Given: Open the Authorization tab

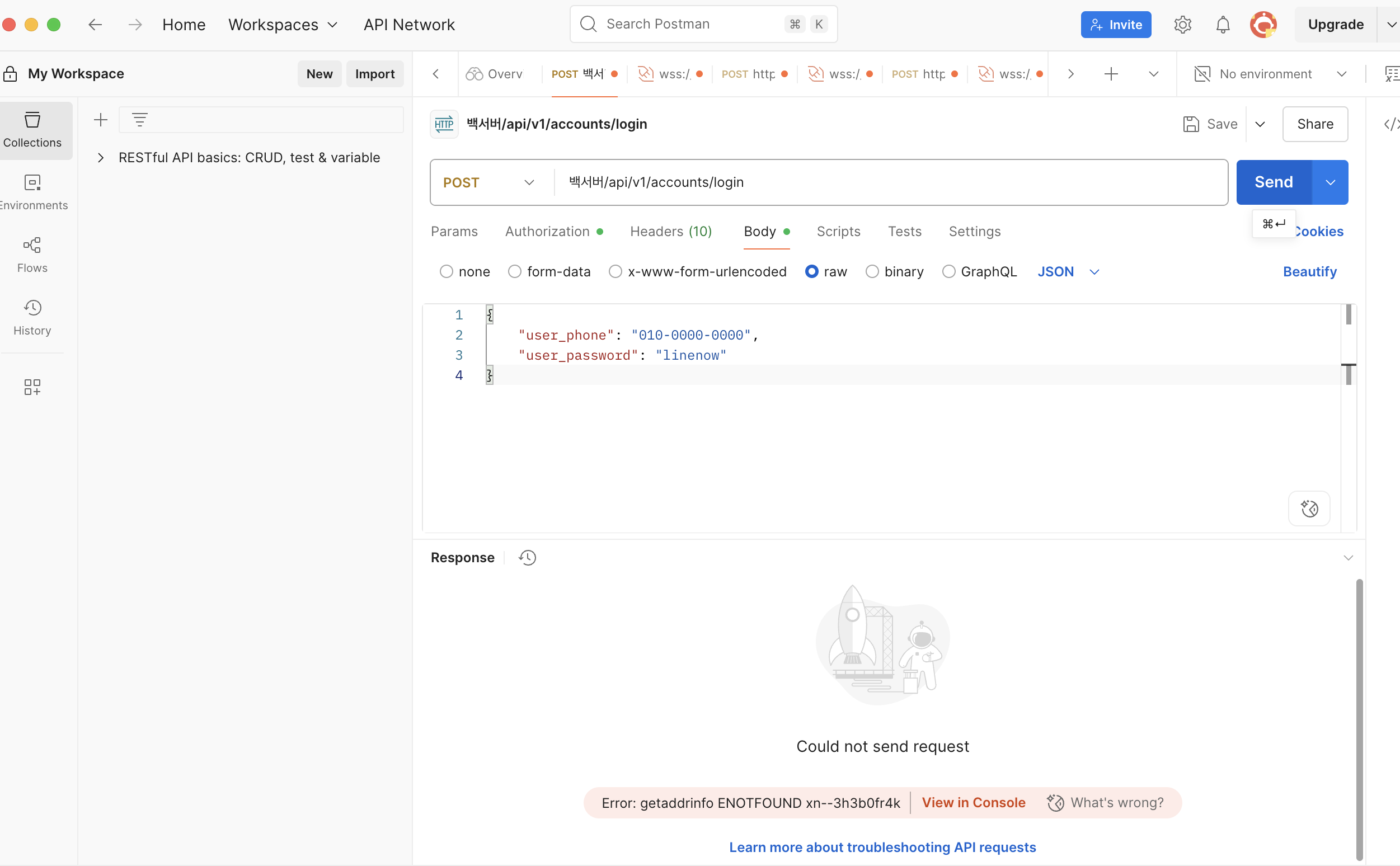Looking at the screenshot, I should click(547, 232).
